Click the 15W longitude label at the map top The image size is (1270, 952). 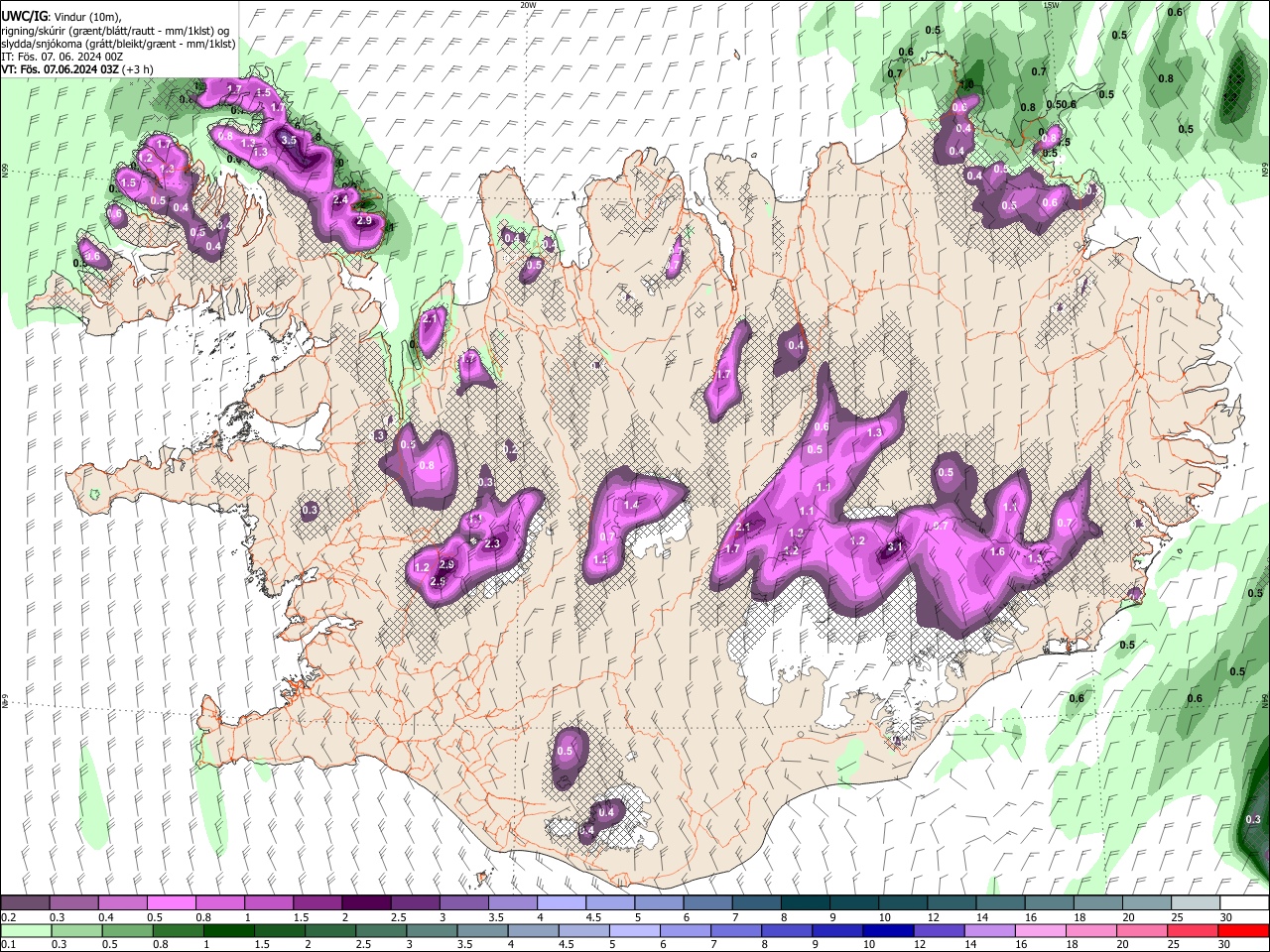coord(1051,5)
